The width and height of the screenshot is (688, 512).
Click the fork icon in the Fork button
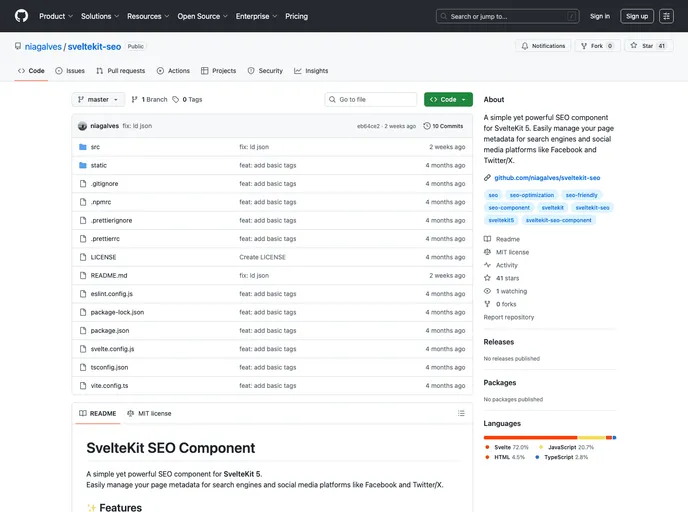pyautogui.click(x=584, y=46)
